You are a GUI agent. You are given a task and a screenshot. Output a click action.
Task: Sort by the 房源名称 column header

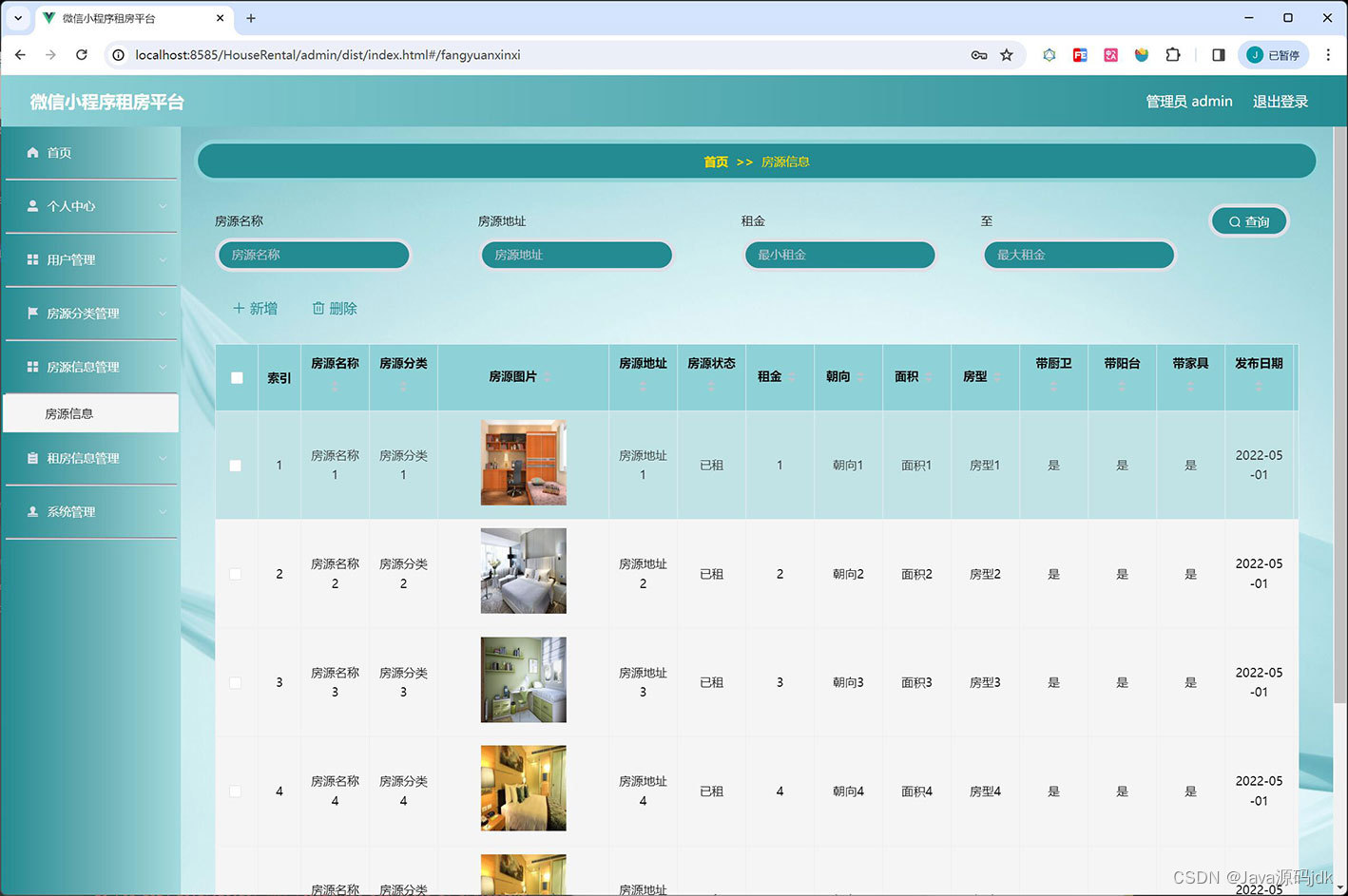click(335, 375)
